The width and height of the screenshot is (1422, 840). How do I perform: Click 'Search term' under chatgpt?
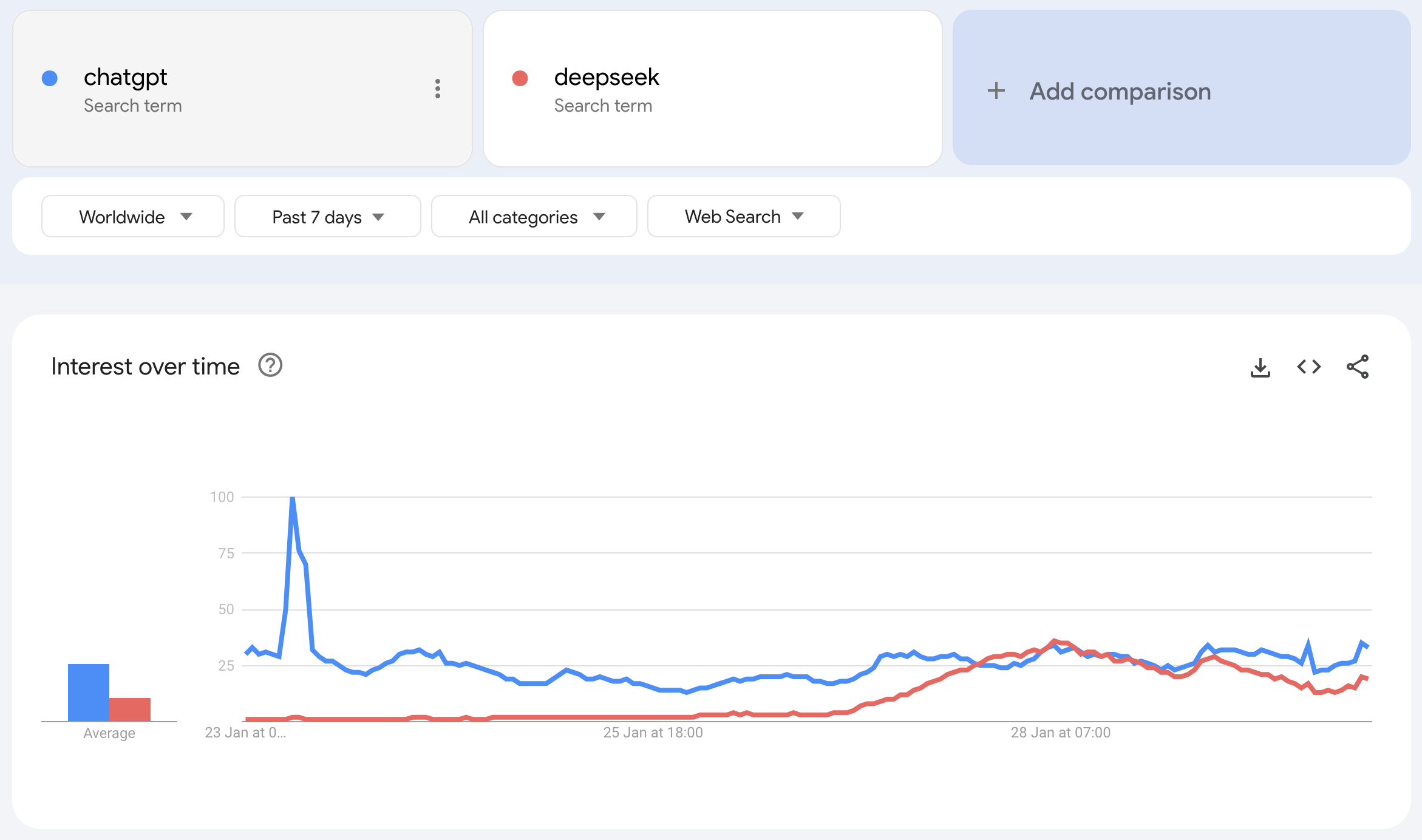(133, 106)
